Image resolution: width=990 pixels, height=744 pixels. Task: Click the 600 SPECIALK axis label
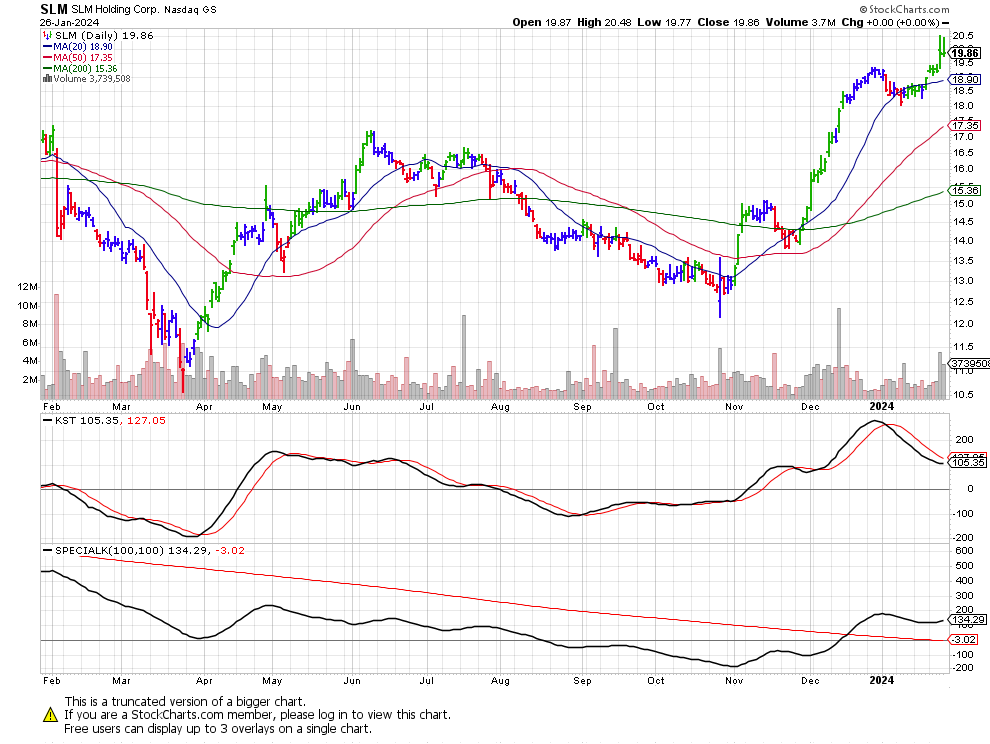click(x=964, y=551)
